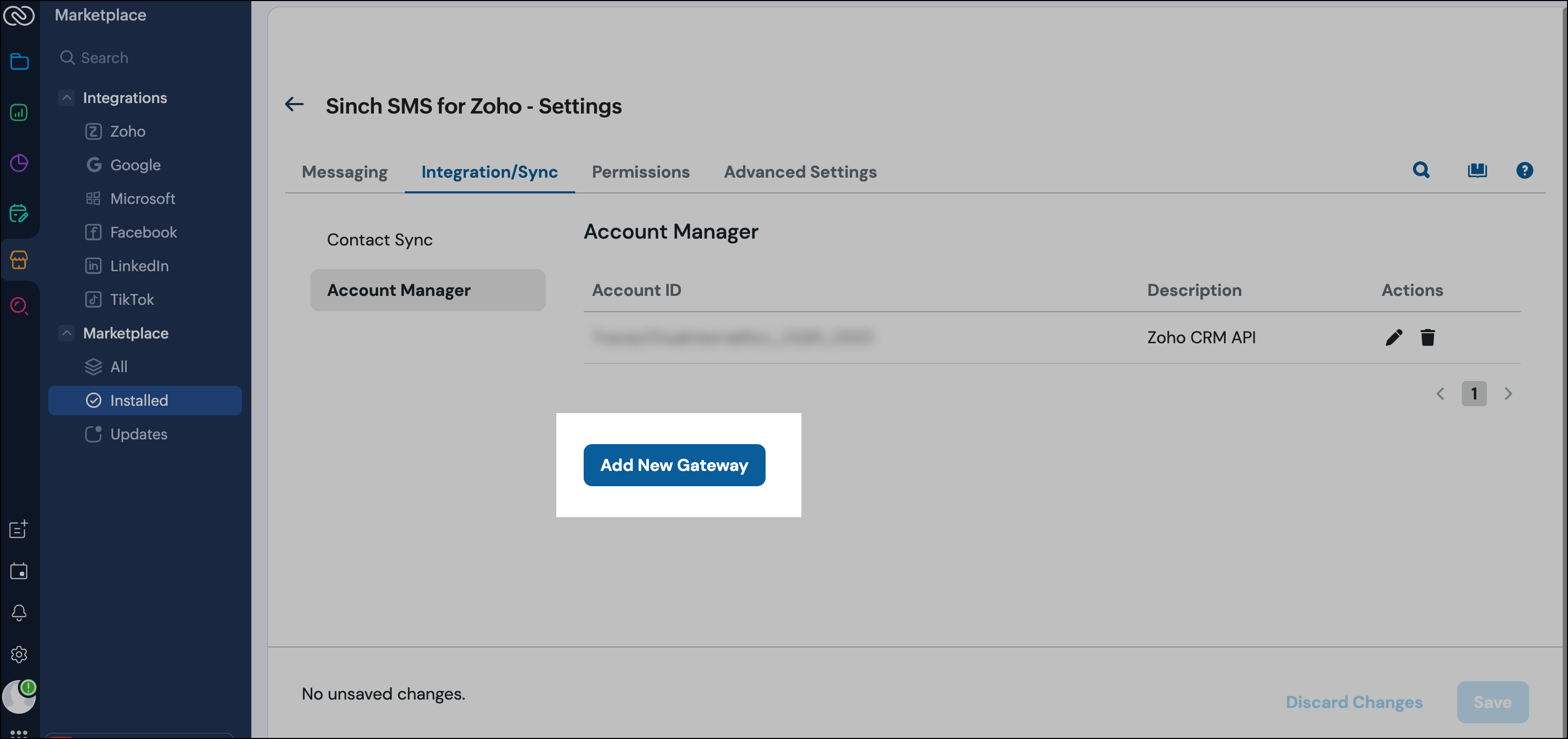
Task: Open the folder icon in the left rail
Action: pos(19,61)
